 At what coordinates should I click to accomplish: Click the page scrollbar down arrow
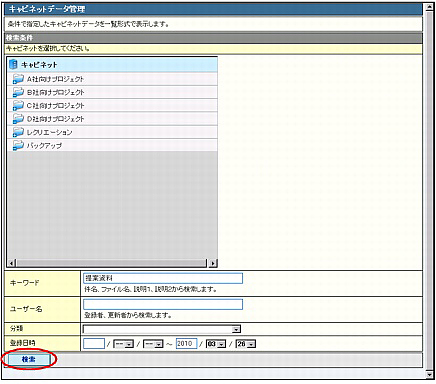[x=429, y=375]
